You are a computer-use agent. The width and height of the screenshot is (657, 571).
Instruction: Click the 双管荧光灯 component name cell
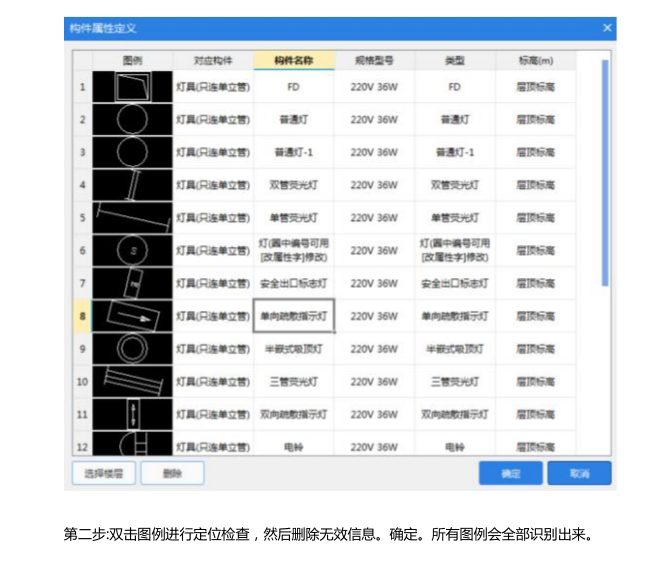pos(294,185)
